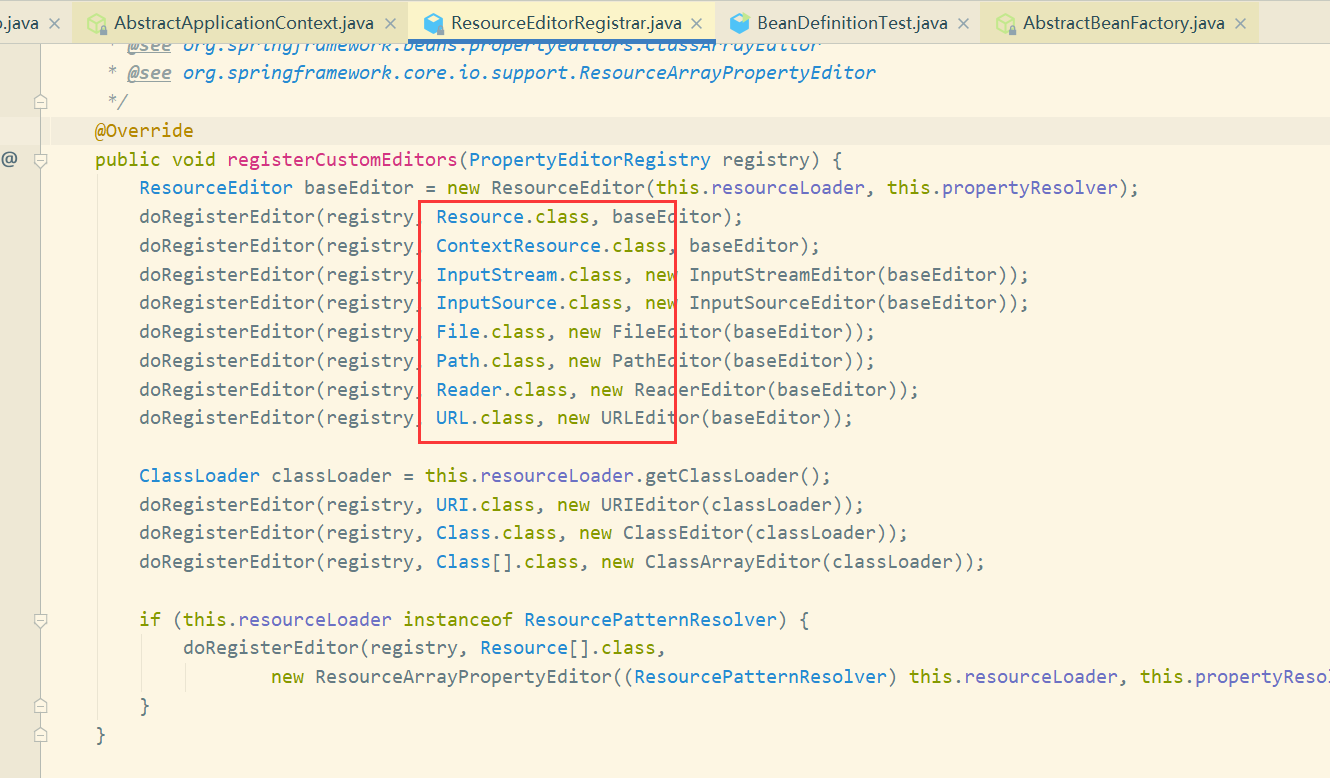Screen dimensions: 1330x778
Task: Click the ResourceEditorRegistrar.java class icon
Action: click(x=433, y=23)
